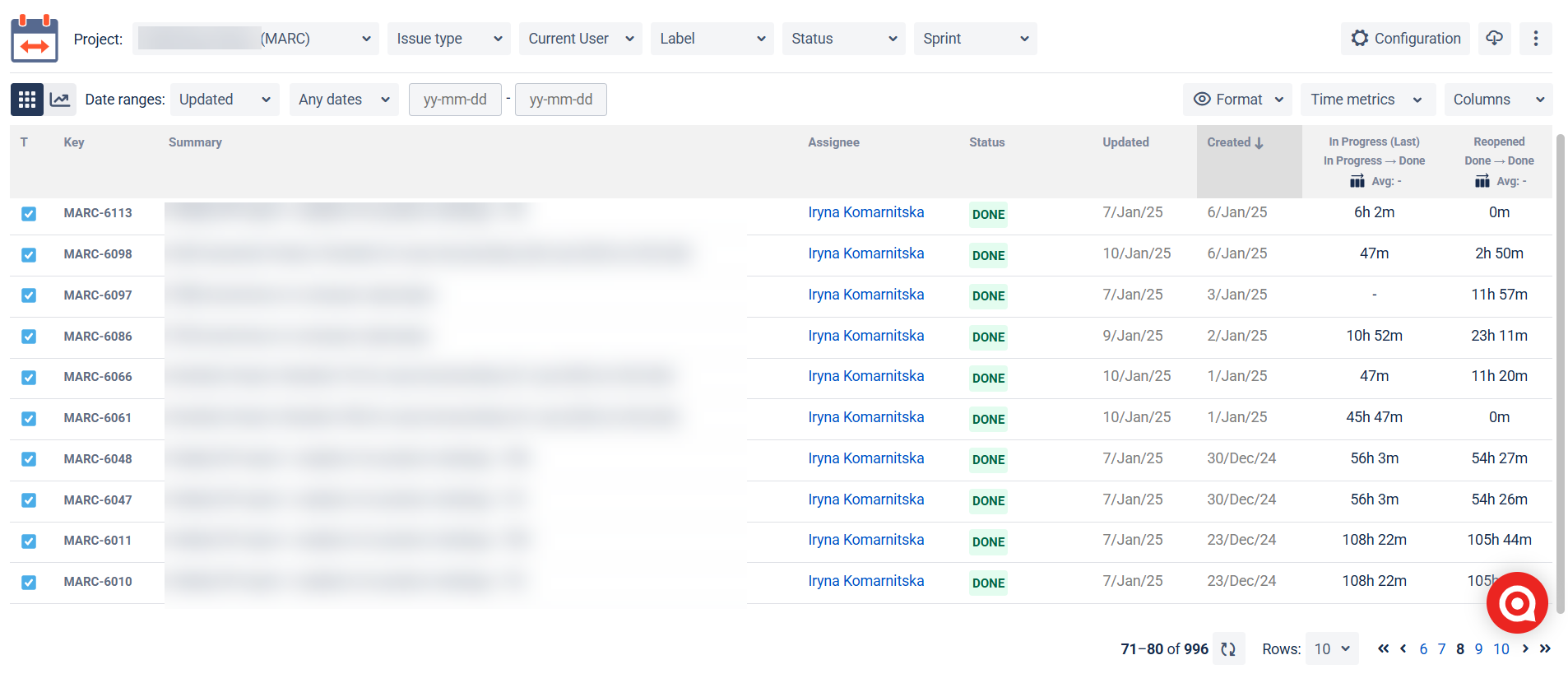Open the Columns menu

click(1498, 100)
